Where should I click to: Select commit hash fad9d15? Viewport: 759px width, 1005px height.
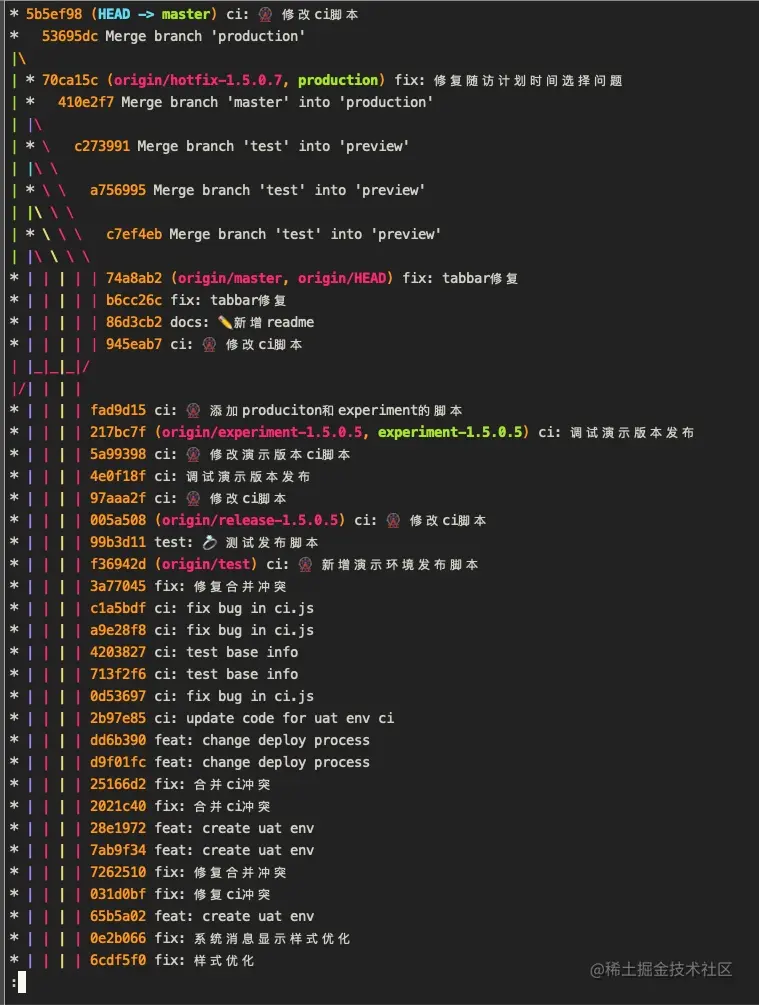pyautogui.click(x=118, y=410)
